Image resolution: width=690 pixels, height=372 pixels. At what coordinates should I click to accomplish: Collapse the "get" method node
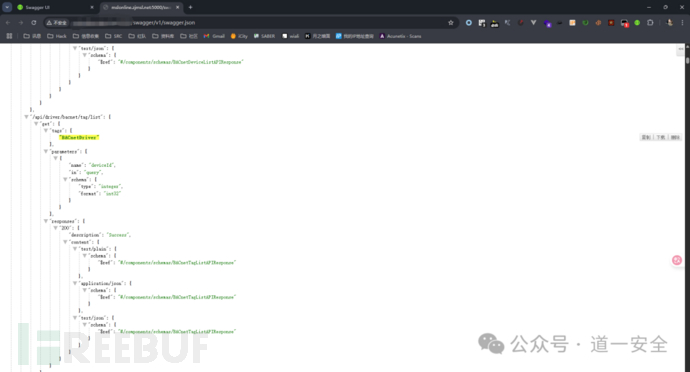click(36, 124)
